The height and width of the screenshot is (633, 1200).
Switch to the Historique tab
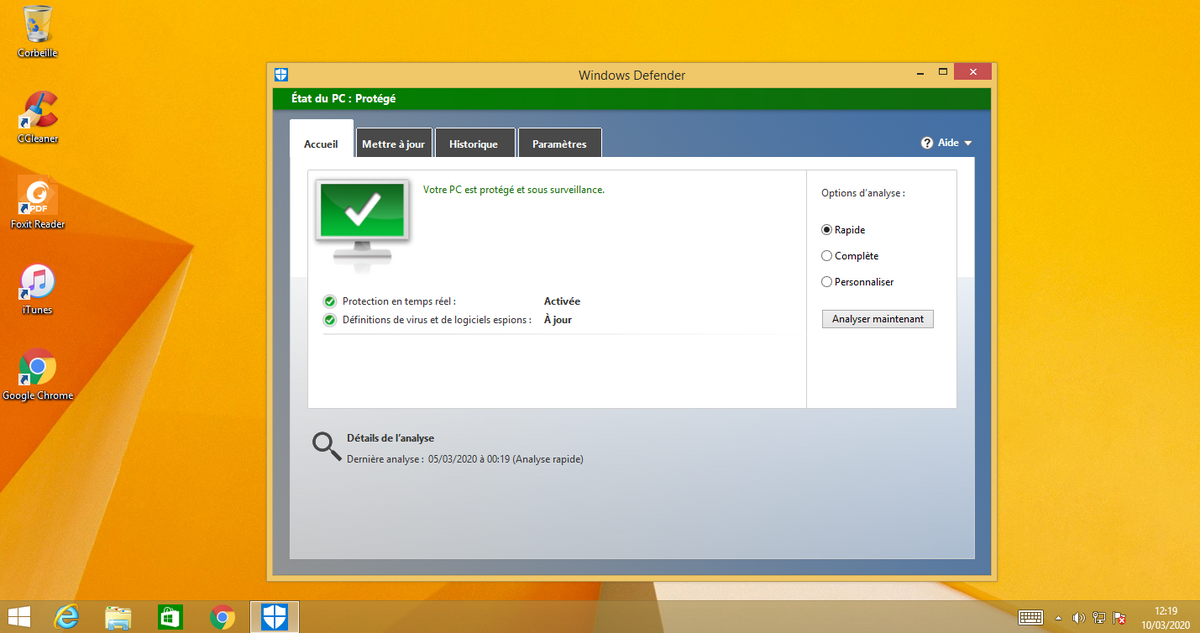click(474, 144)
